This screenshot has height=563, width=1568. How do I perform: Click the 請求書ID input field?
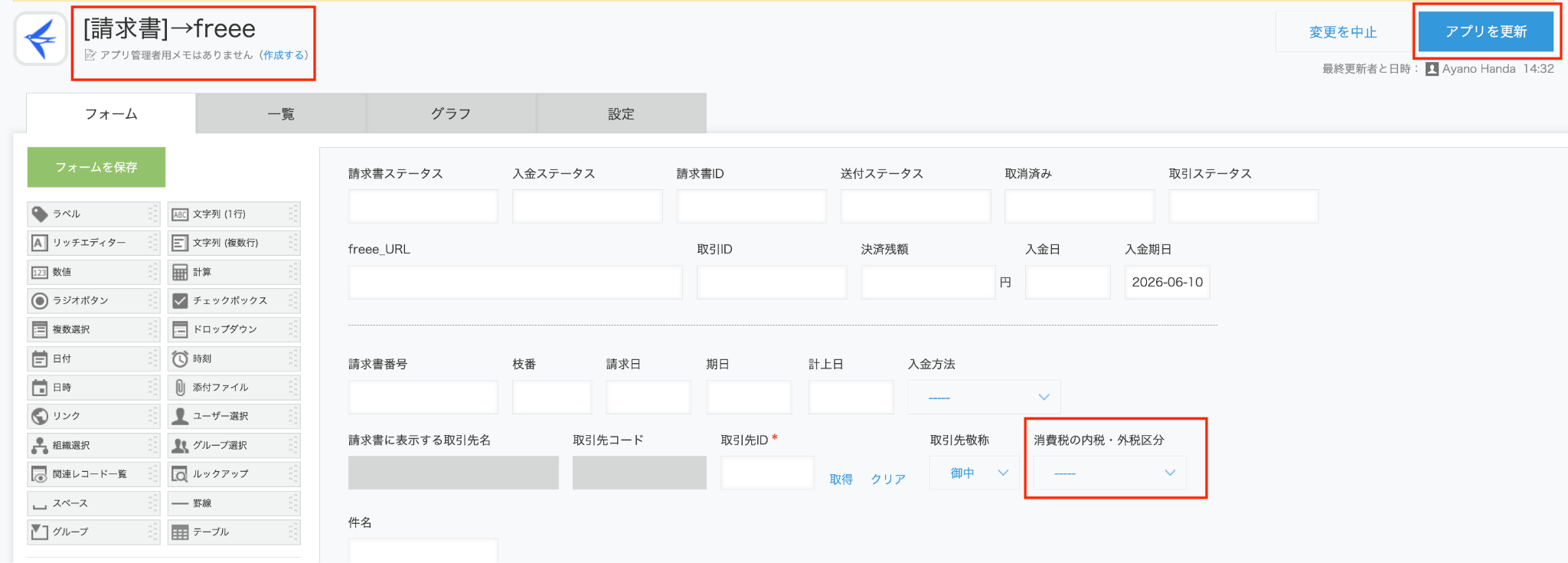[751, 206]
